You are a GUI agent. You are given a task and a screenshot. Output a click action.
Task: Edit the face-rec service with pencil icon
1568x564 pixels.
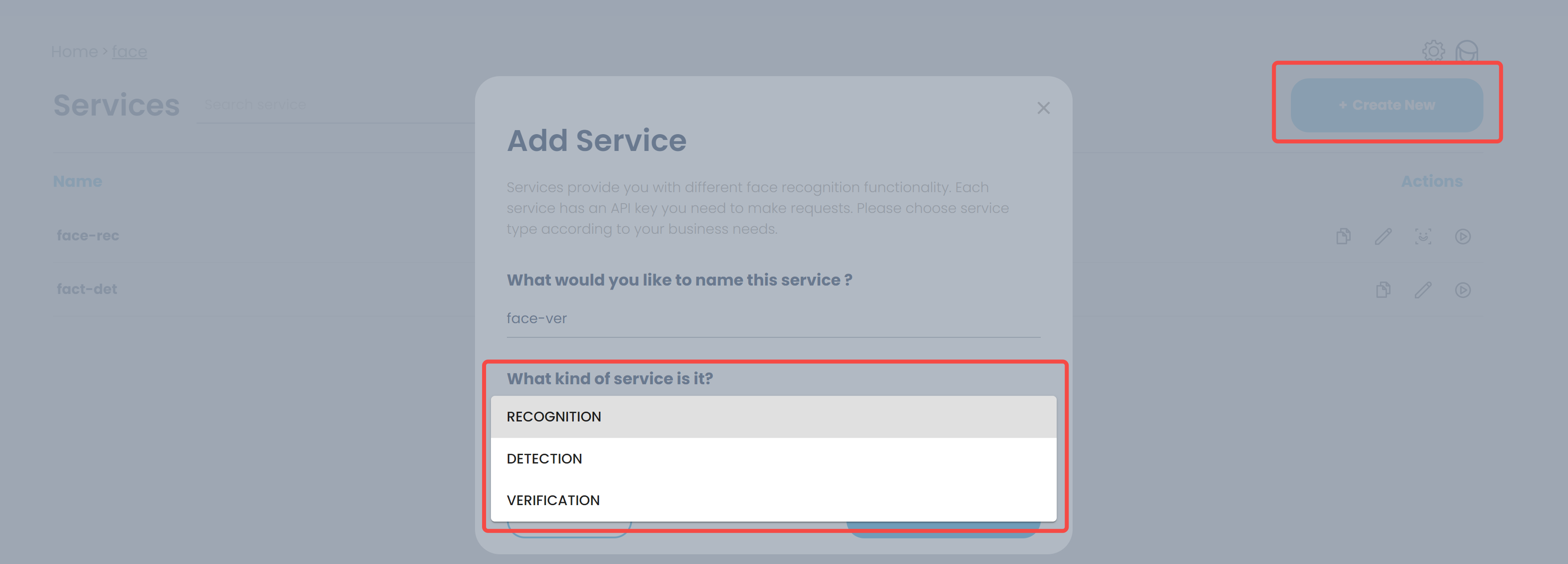point(1383,236)
